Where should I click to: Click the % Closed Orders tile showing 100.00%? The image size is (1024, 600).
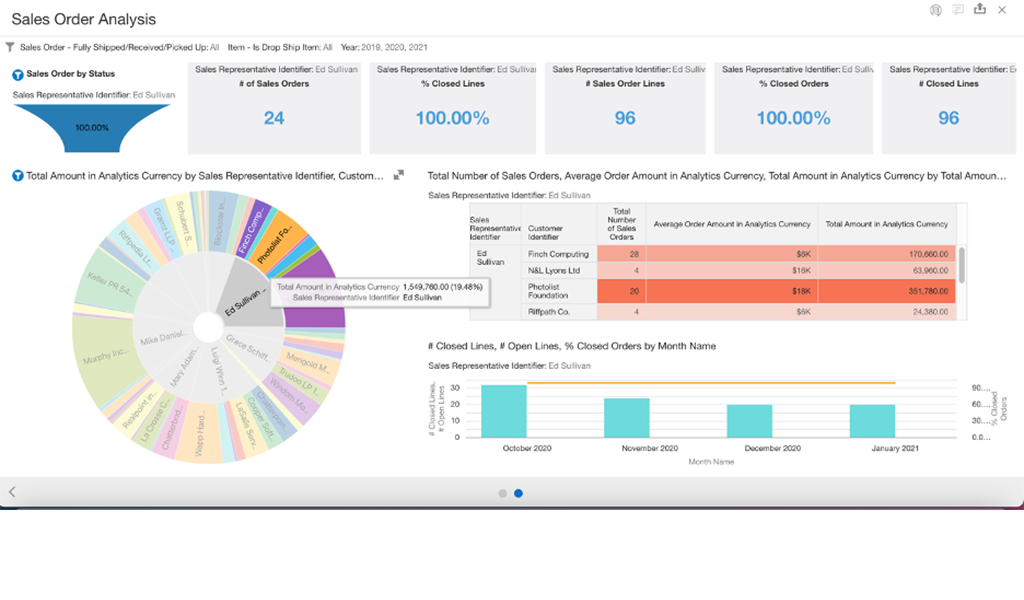tap(793, 108)
